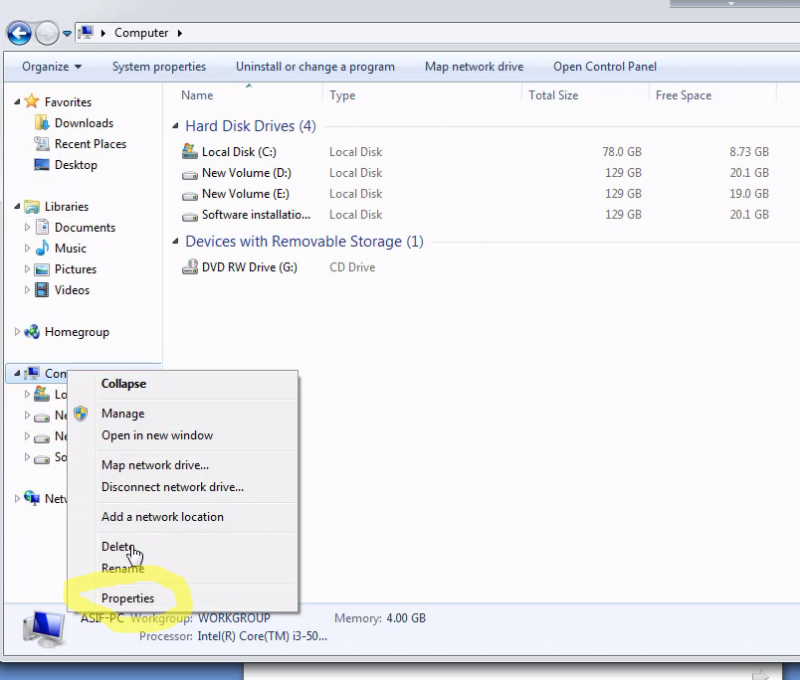Click the shield icon beside Manage
The width and height of the screenshot is (800, 680).
coord(81,413)
